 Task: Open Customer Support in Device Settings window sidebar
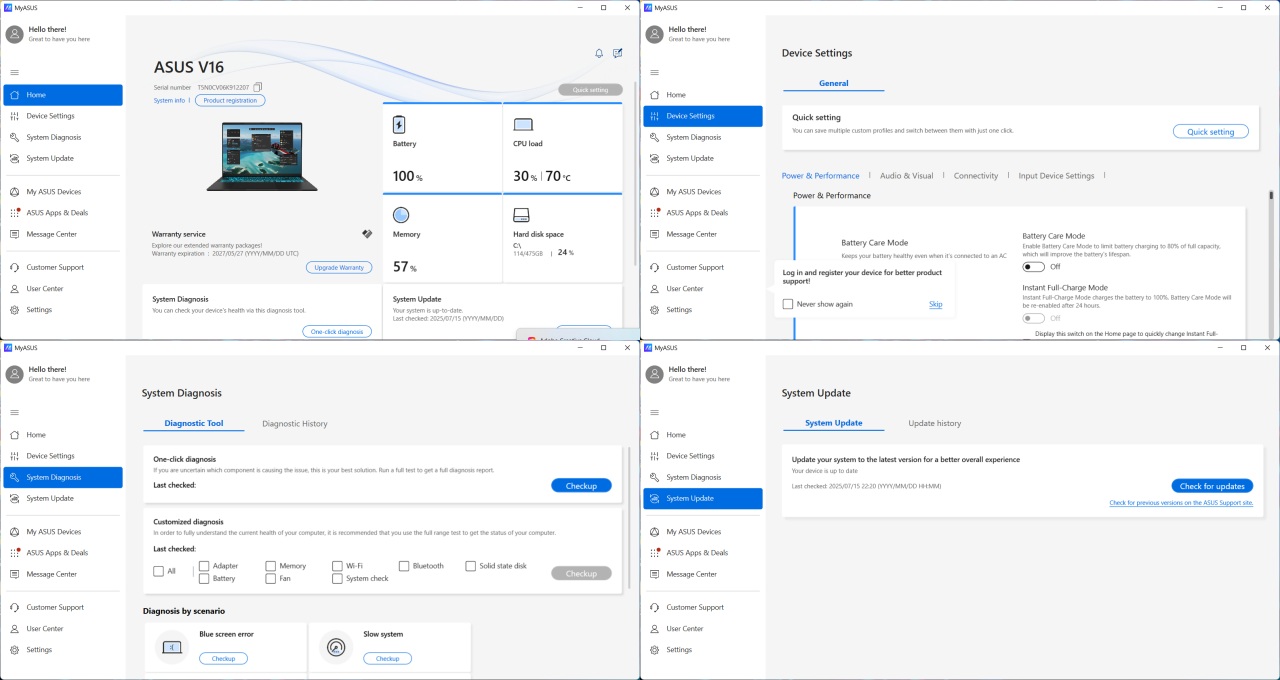(x=703, y=267)
